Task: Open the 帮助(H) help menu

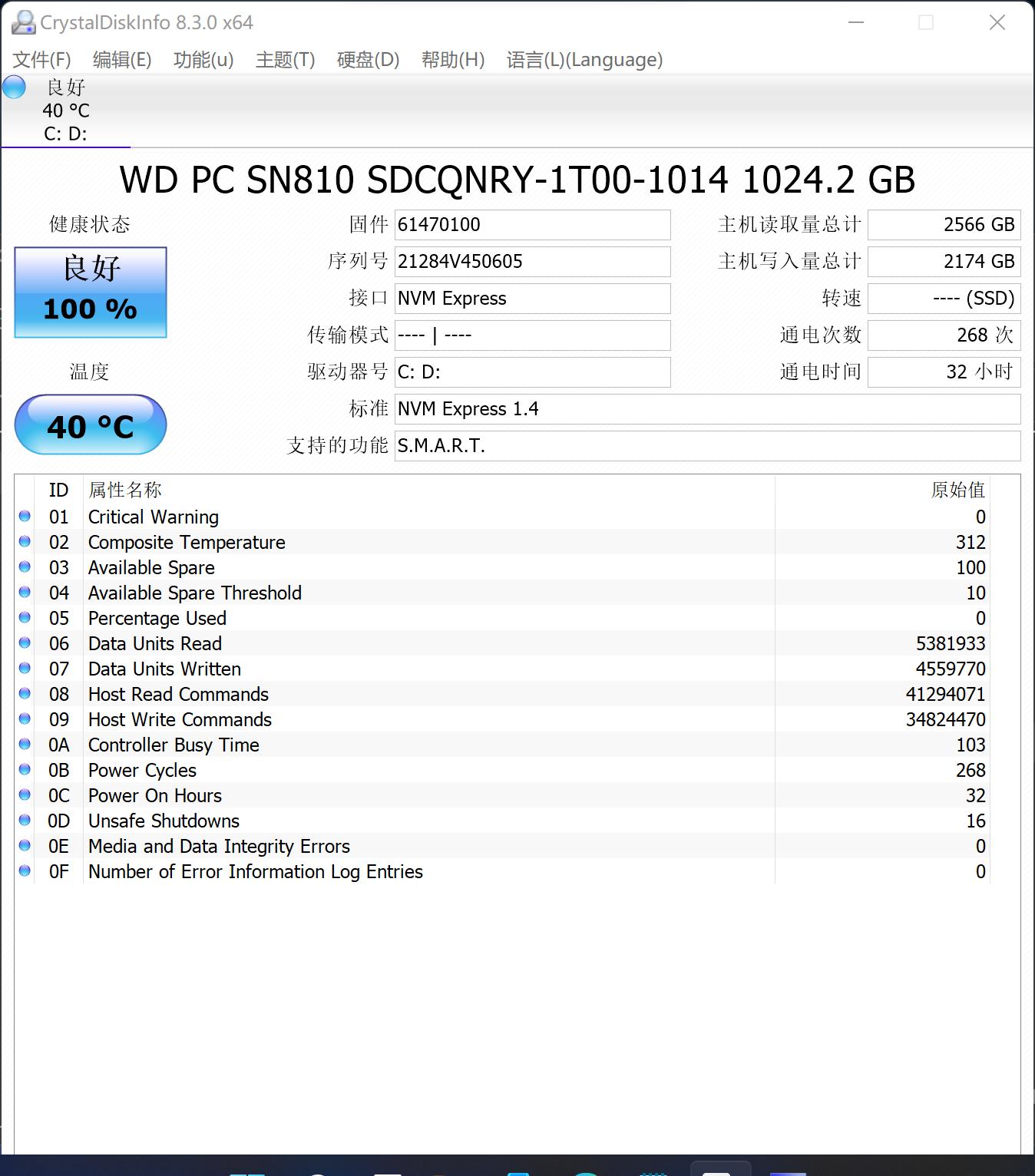Action: (x=451, y=59)
